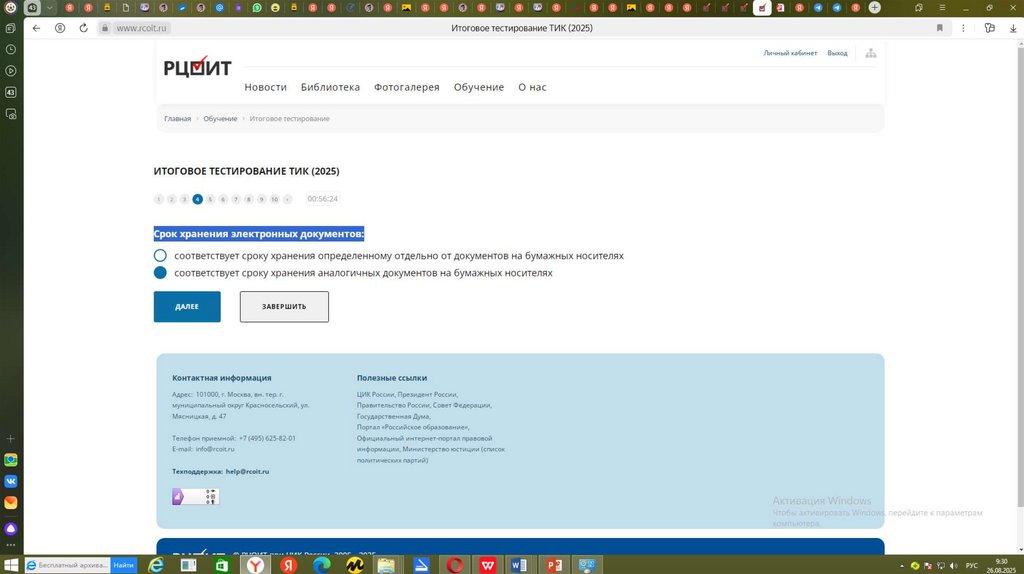Open Microsoft Edge from the taskbar
The width and height of the screenshot is (1024, 574).
[321, 565]
